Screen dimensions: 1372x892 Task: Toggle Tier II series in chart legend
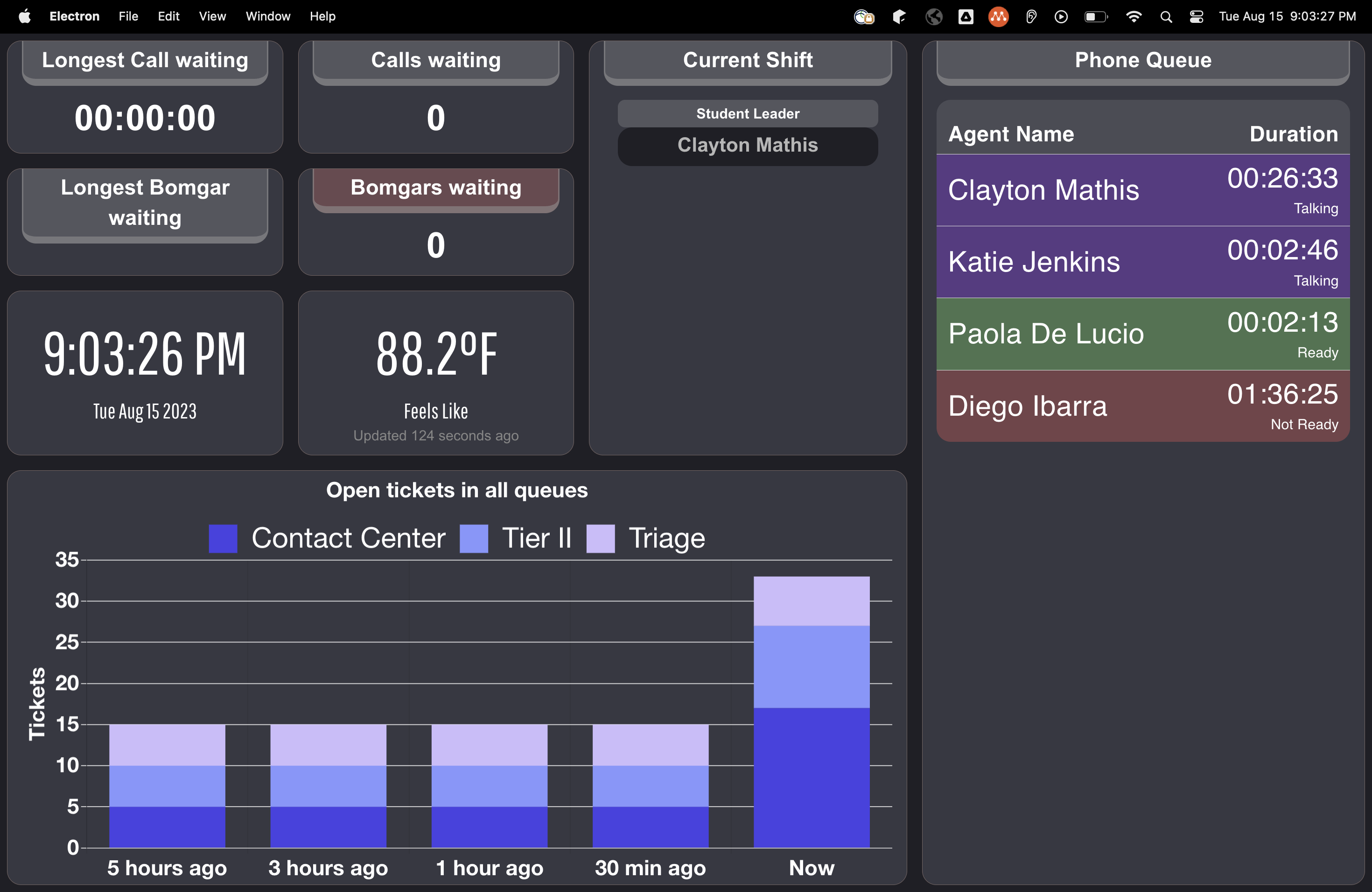(x=515, y=538)
